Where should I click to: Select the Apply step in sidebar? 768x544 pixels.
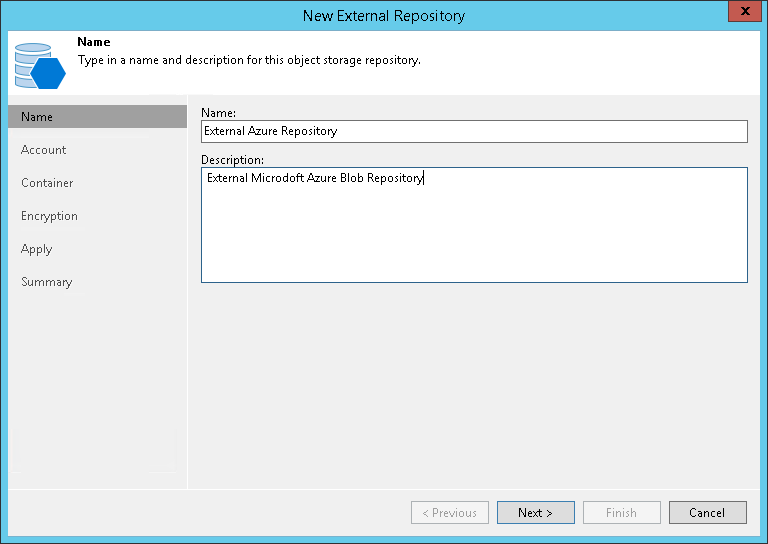[x=36, y=249]
